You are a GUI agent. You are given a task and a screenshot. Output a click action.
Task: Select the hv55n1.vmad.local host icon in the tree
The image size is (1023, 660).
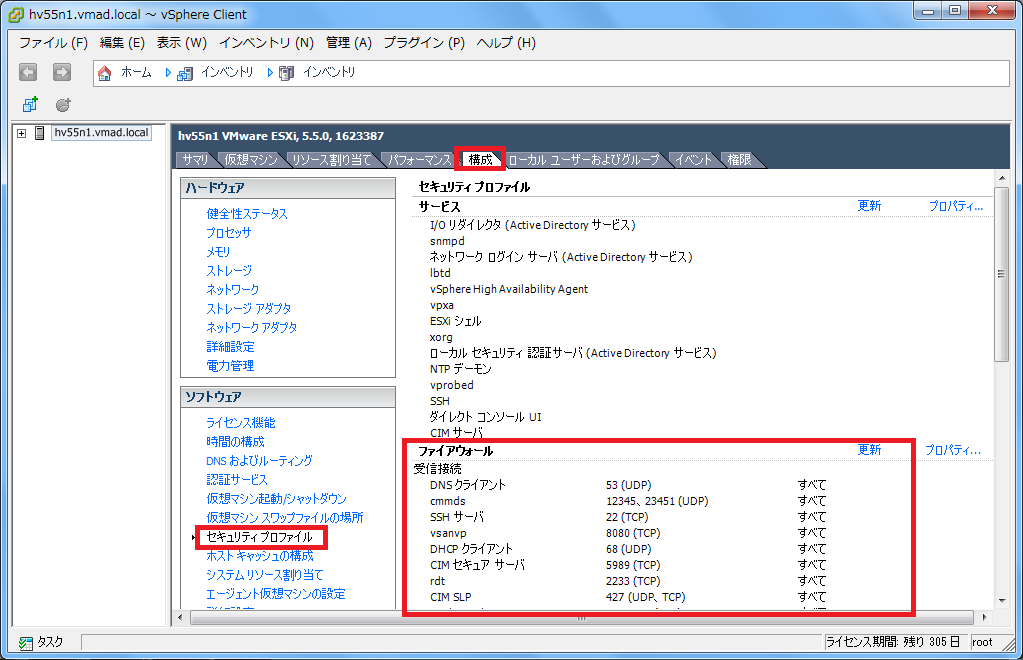click(x=40, y=133)
